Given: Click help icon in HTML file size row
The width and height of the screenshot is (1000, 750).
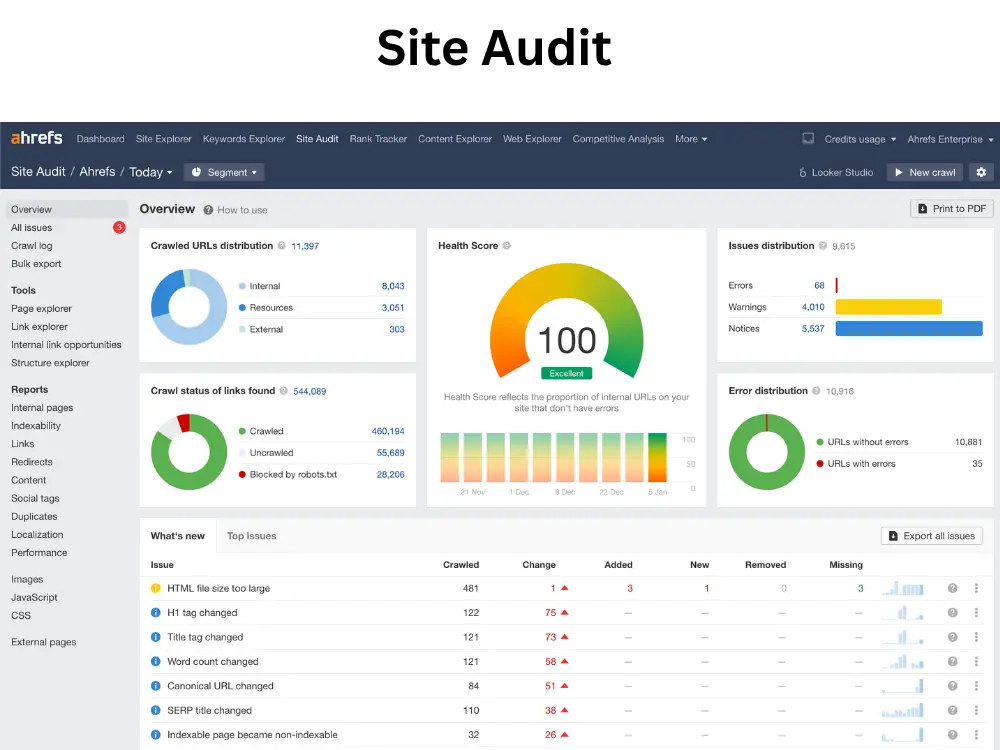Looking at the screenshot, I should point(952,588).
